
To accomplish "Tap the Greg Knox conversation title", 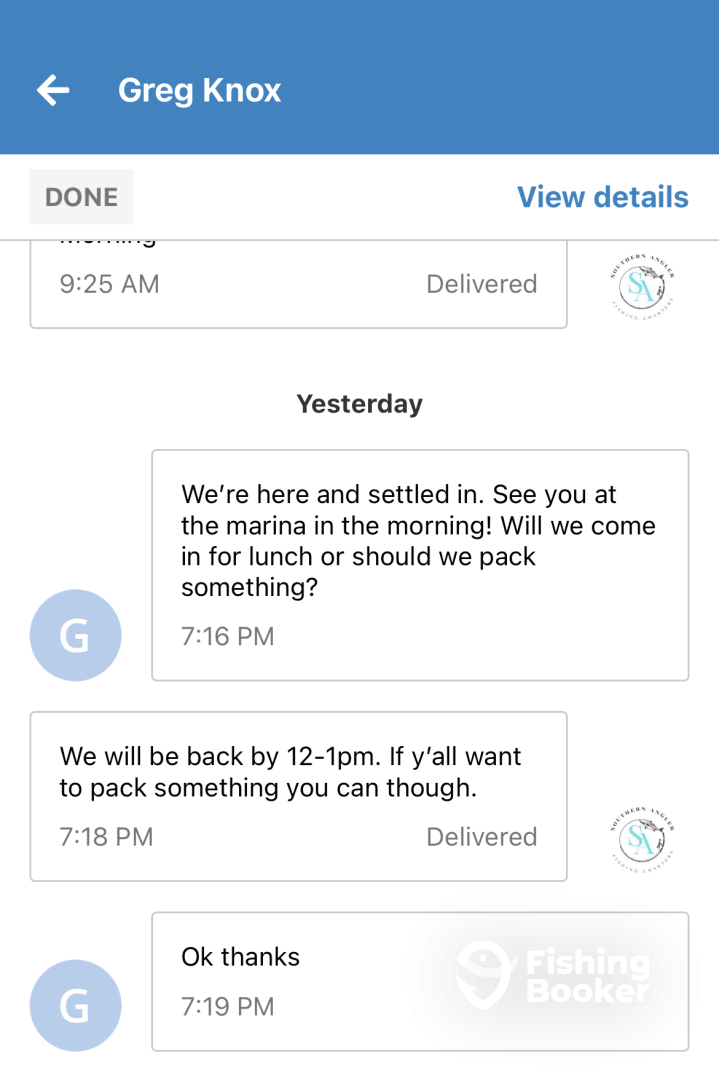I will [199, 91].
